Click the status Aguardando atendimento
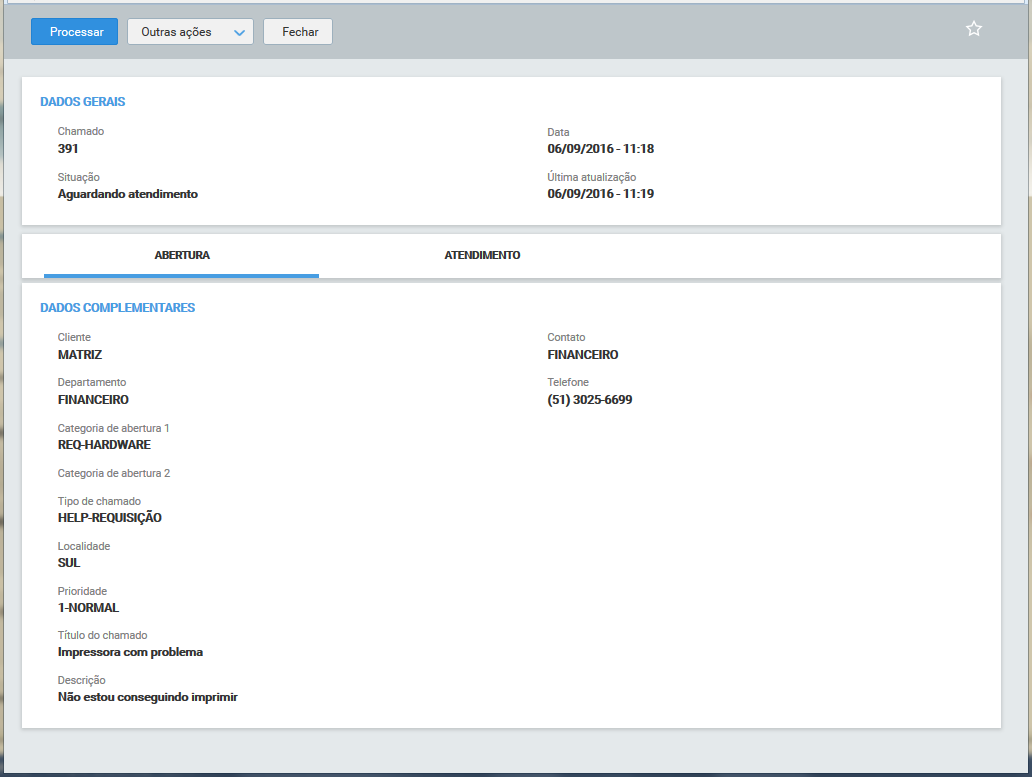This screenshot has width=1032, height=777. pos(128,194)
